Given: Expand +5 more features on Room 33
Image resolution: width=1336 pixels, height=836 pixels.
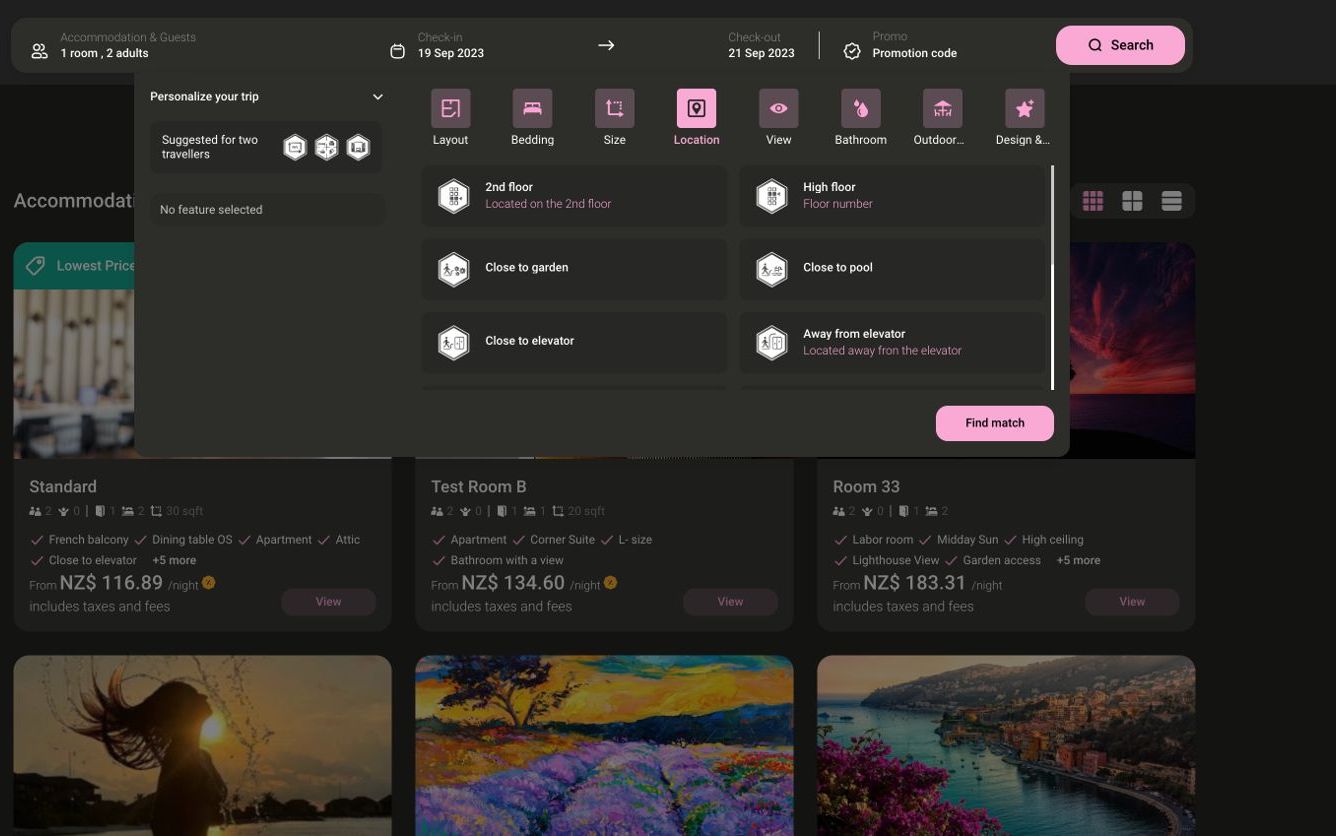Looking at the screenshot, I should point(1078,561).
